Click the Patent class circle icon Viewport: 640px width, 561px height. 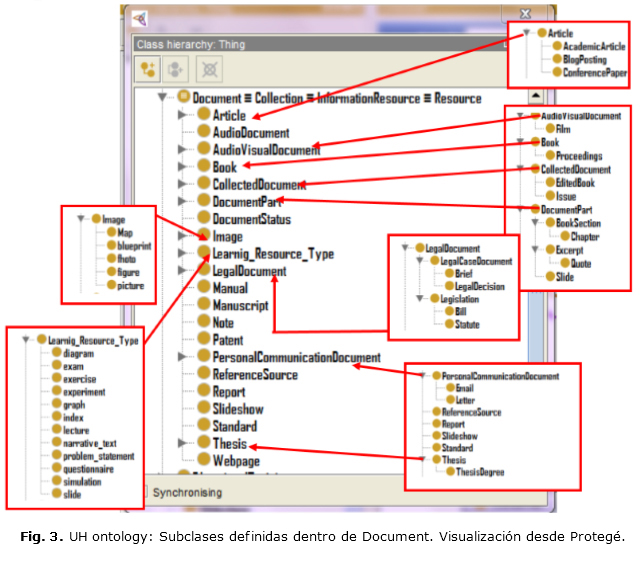(x=203, y=340)
